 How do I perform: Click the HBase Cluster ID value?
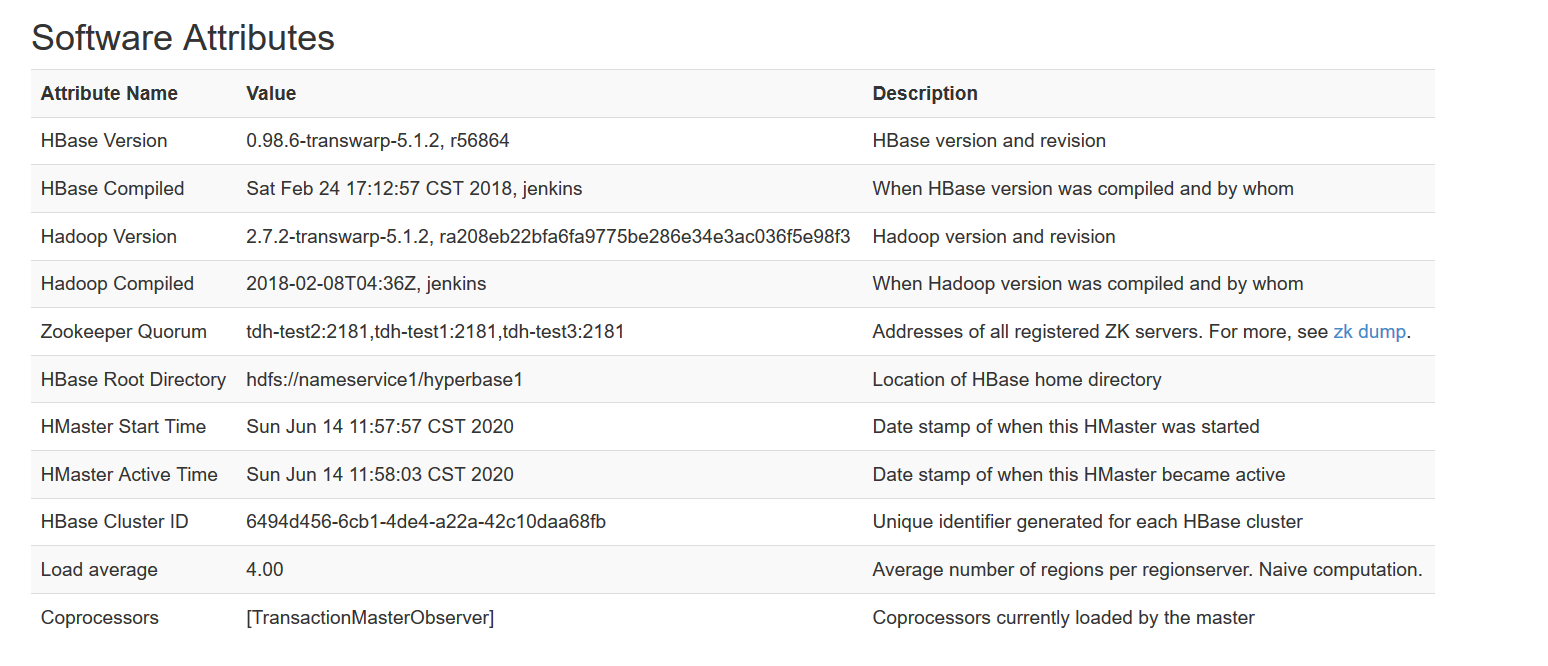[425, 522]
